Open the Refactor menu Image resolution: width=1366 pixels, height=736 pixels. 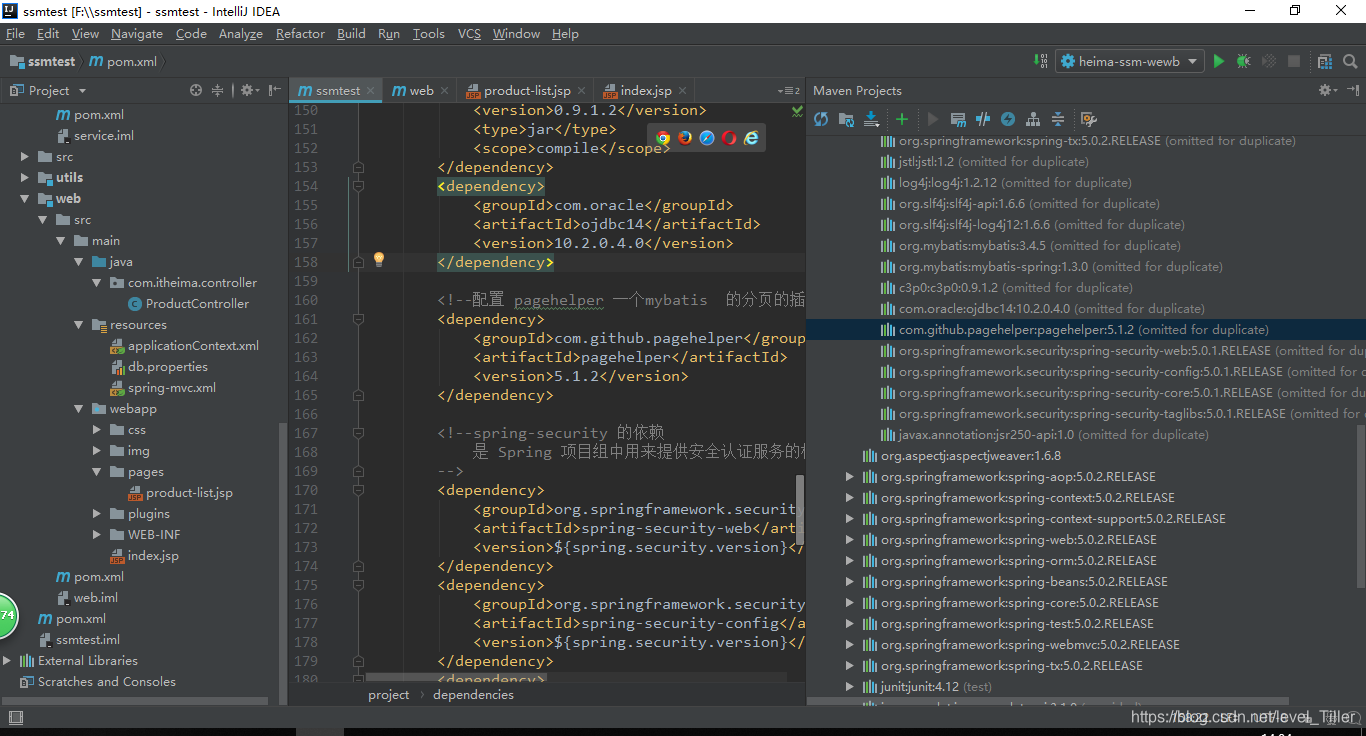click(300, 33)
